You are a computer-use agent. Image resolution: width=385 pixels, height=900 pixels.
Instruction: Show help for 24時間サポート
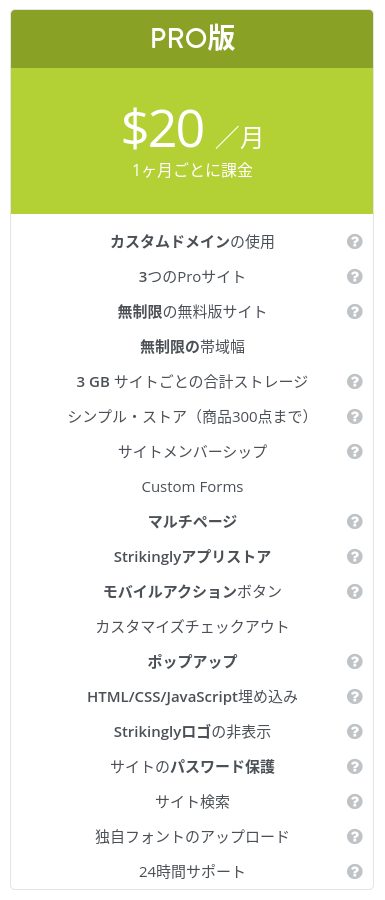[x=355, y=872]
